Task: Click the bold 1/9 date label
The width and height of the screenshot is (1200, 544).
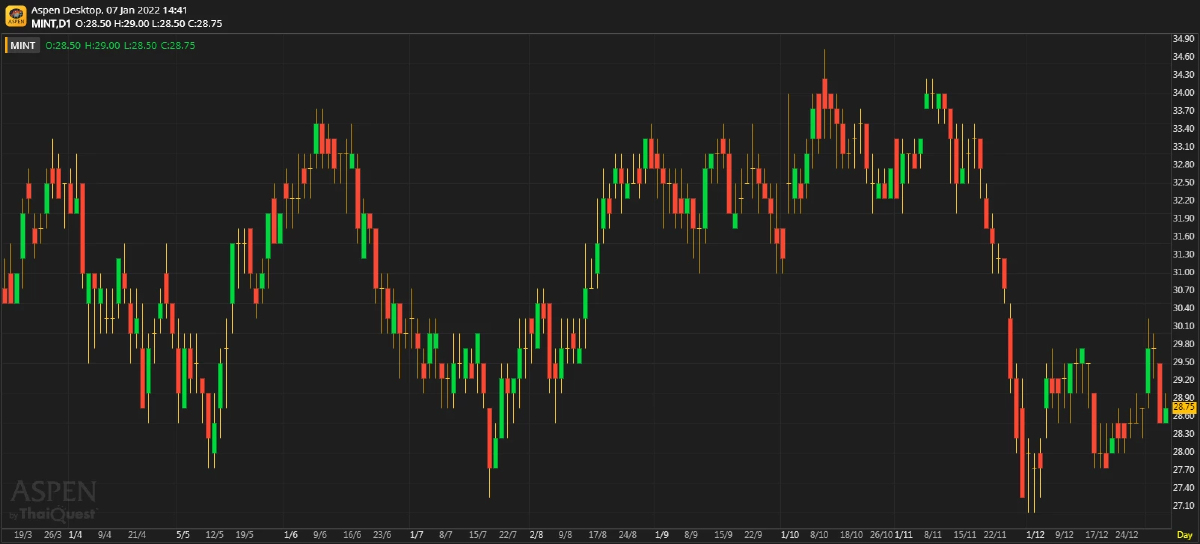Action: point(662,535)
